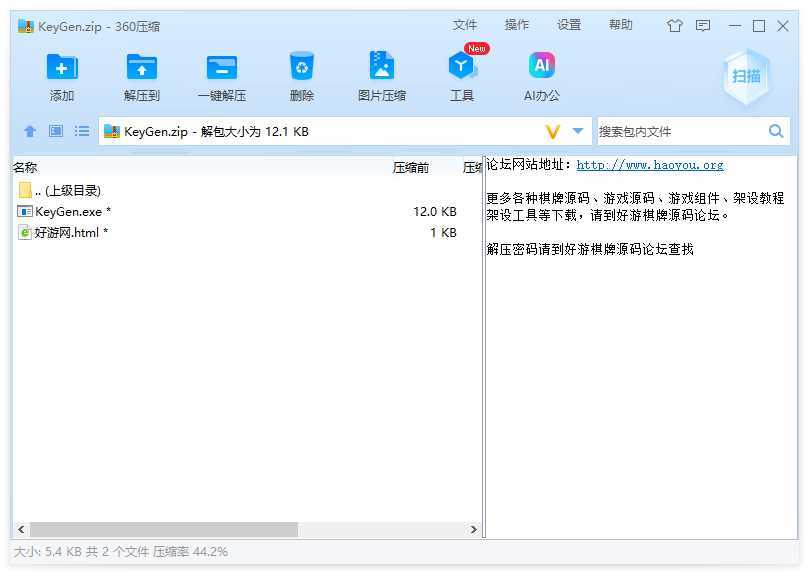Go up one level with the arrow icon

(x=30, y=131)
